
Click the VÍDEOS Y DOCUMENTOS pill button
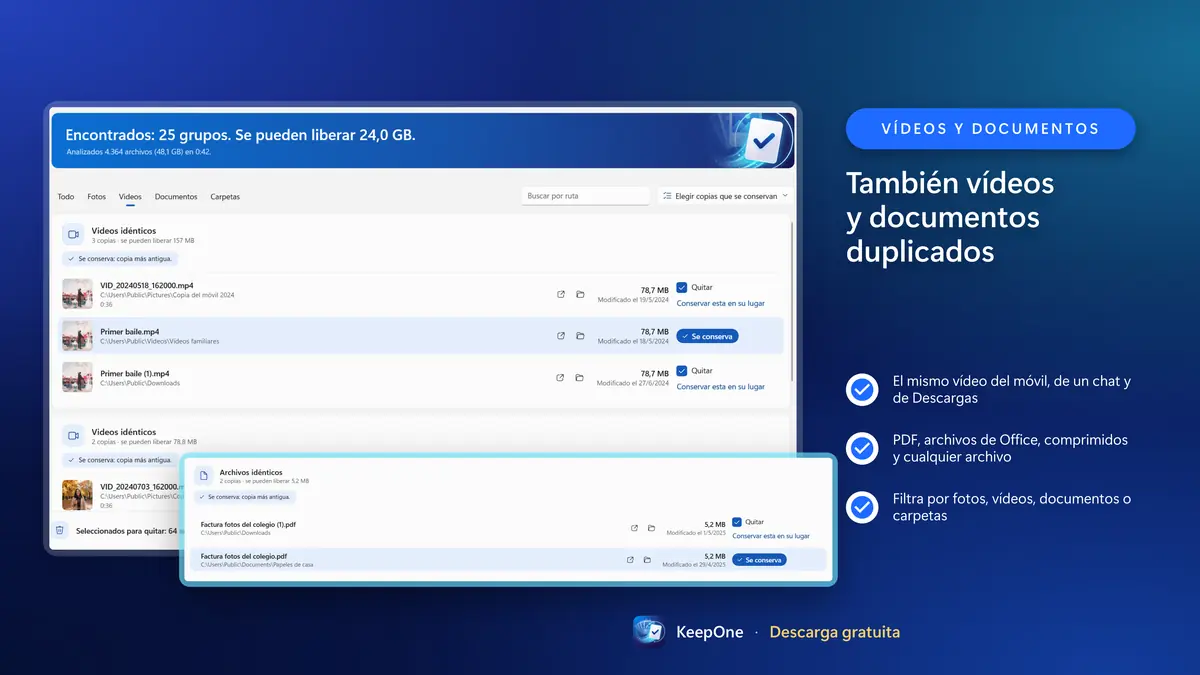coord(990,129)
